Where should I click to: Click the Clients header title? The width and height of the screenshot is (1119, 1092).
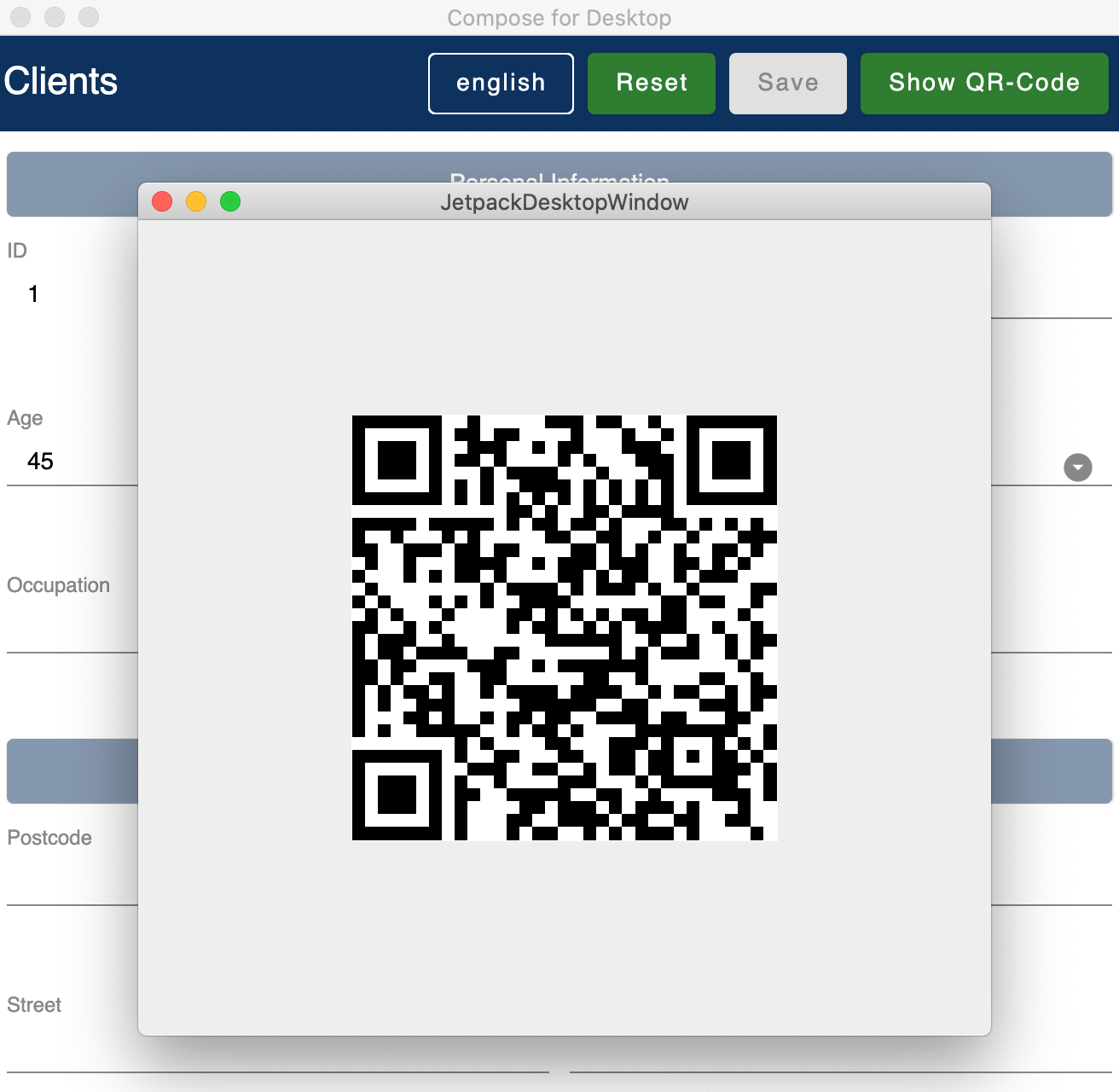tap(61, 82)
